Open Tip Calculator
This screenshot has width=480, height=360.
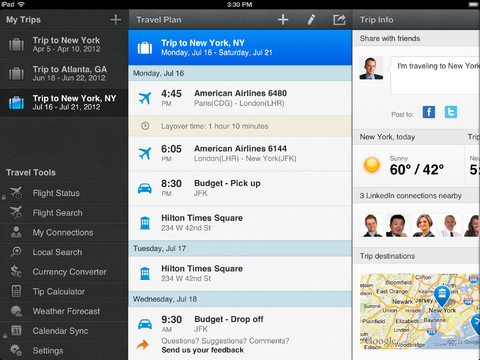point(64,291)
